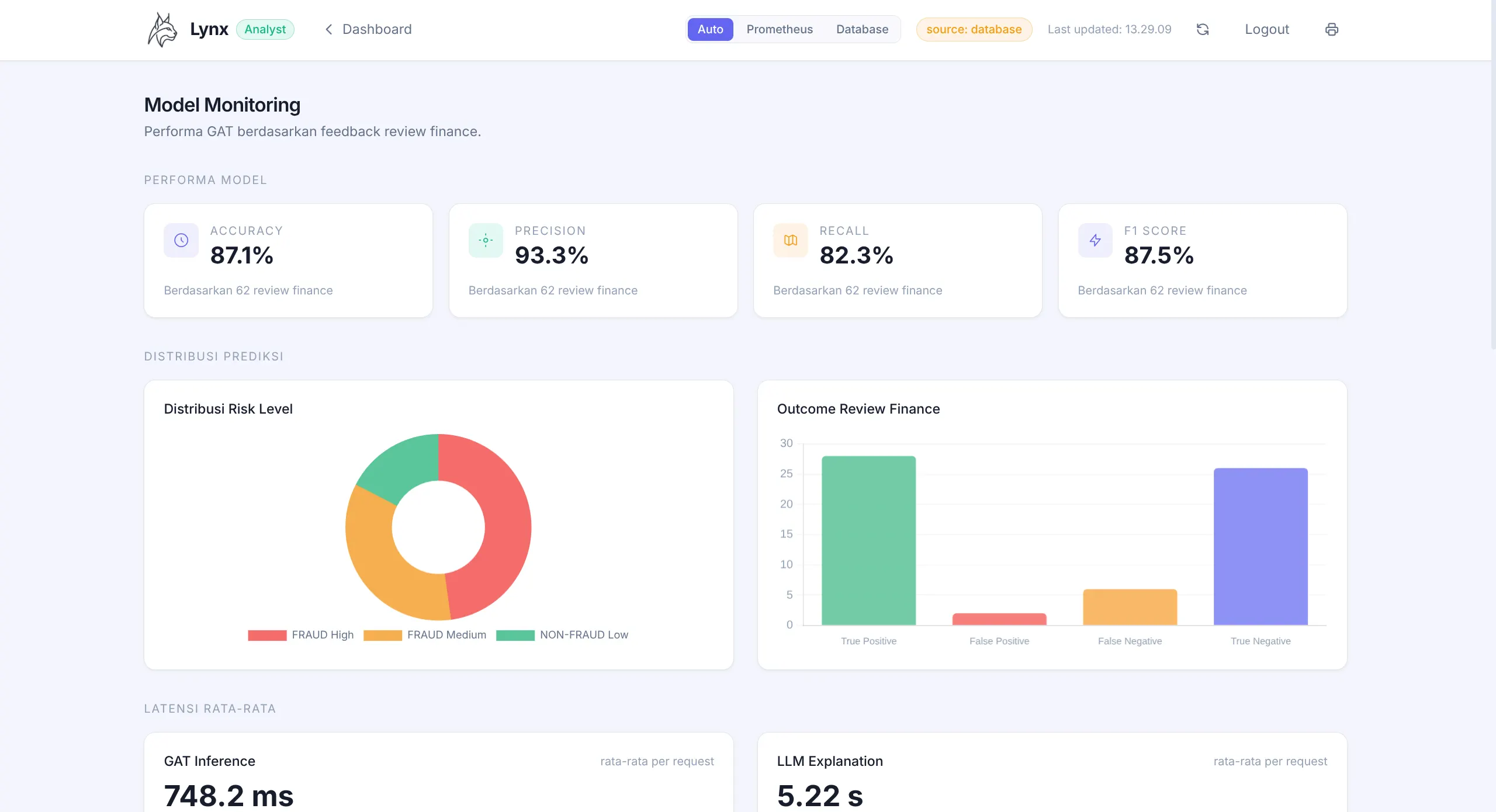Click the Analyst role badge
1496x812 pixels.
point(265,29)
